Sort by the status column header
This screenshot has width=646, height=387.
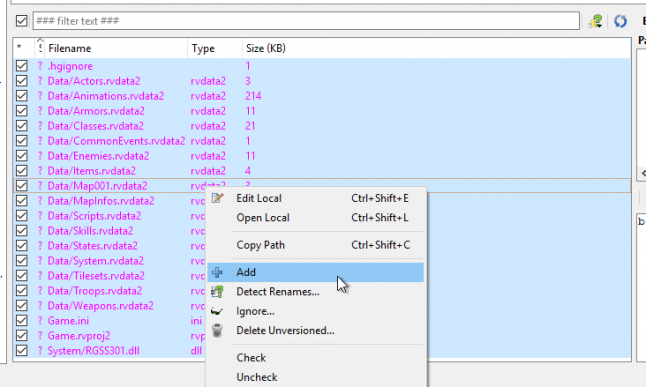click(40, 48)
